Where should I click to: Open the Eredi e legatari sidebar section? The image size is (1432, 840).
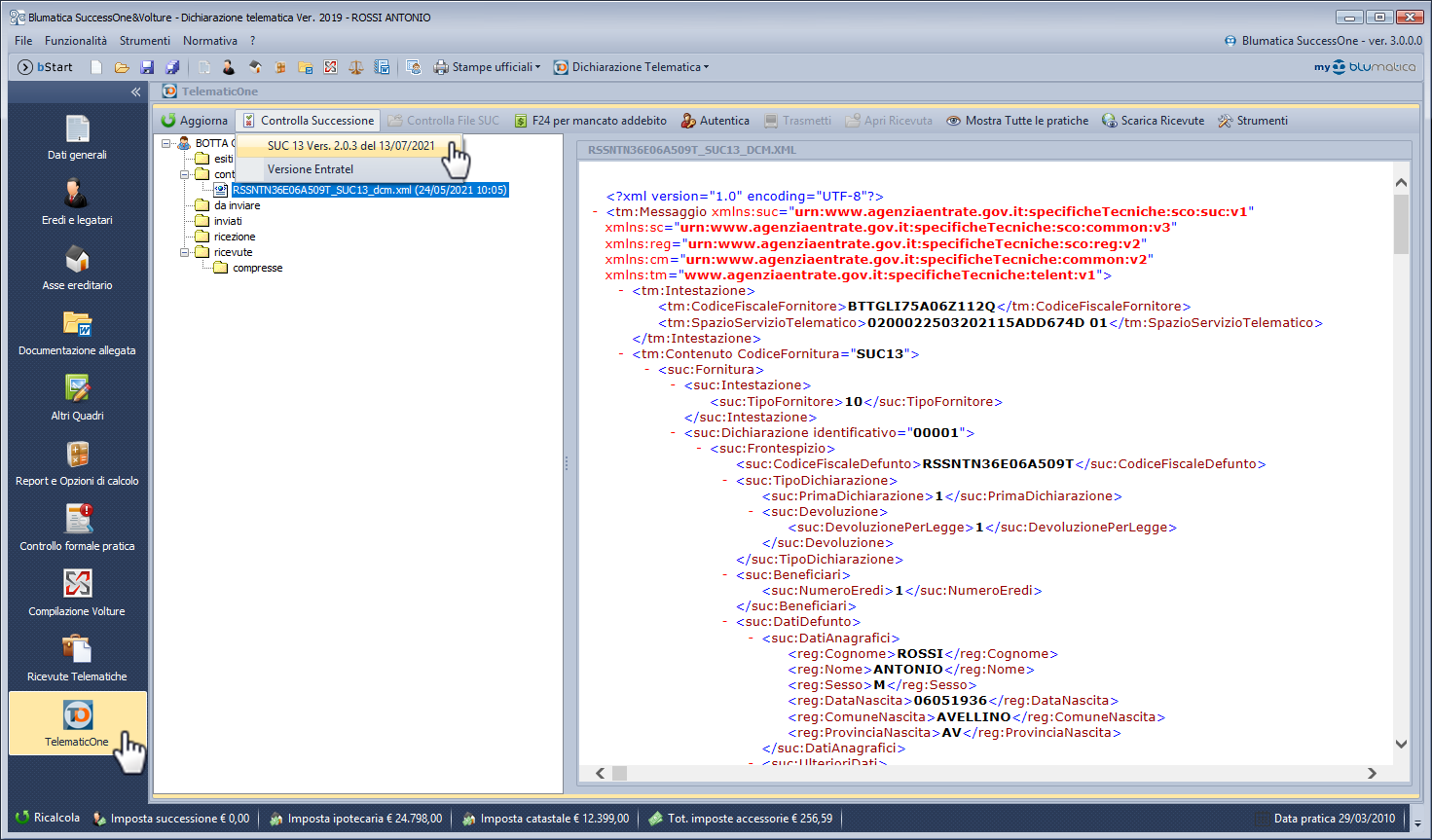(77, 202)
